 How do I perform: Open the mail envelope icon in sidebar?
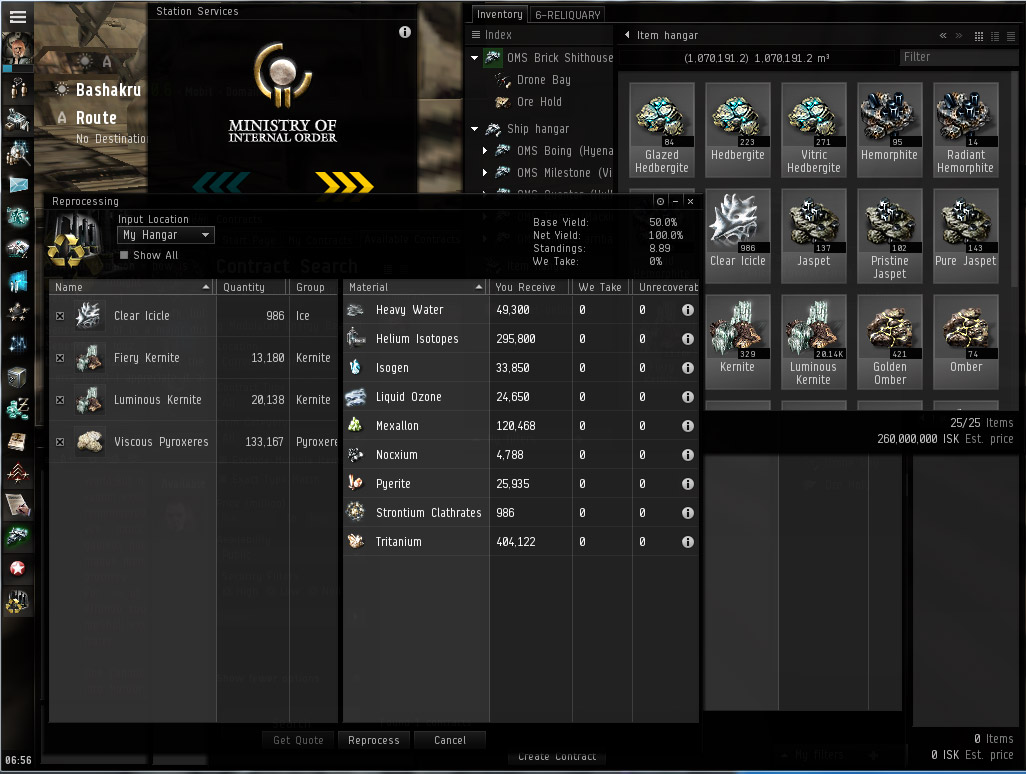tap(18, 185)
